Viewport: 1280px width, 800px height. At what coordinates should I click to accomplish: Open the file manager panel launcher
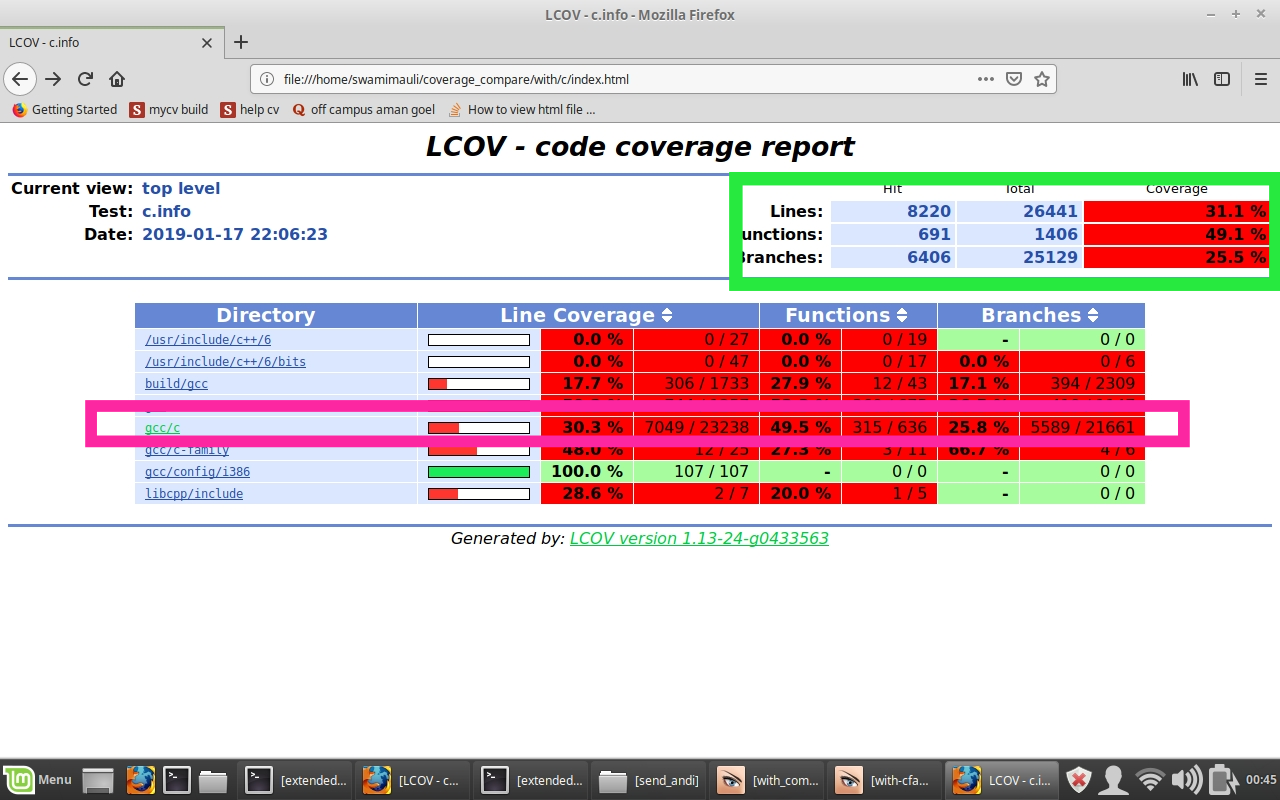click(213, 780)
